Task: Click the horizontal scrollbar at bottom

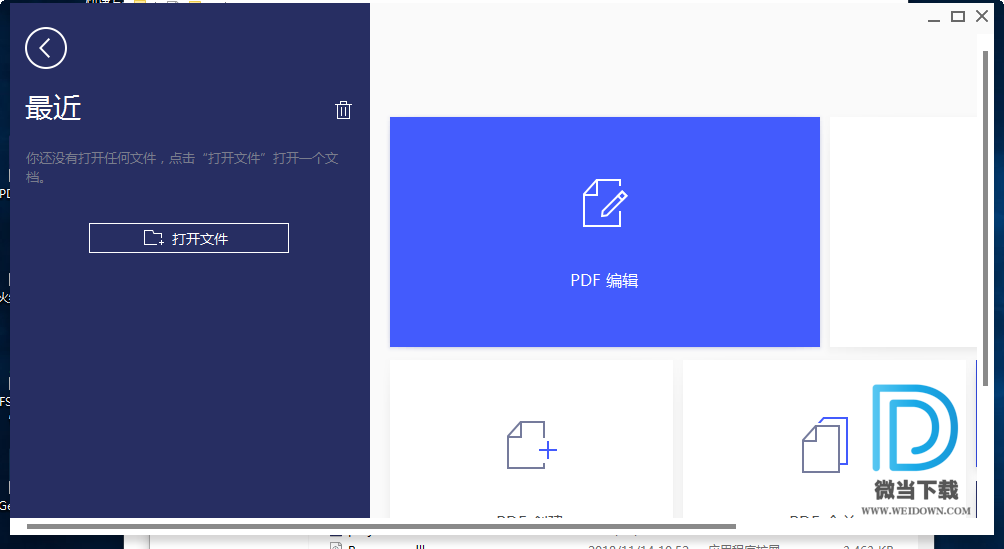Action: (382, 527)
